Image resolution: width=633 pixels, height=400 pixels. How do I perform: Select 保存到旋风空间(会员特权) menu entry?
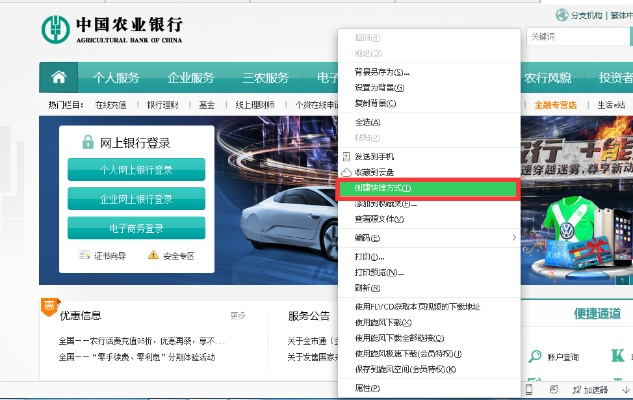pos(429,369)
